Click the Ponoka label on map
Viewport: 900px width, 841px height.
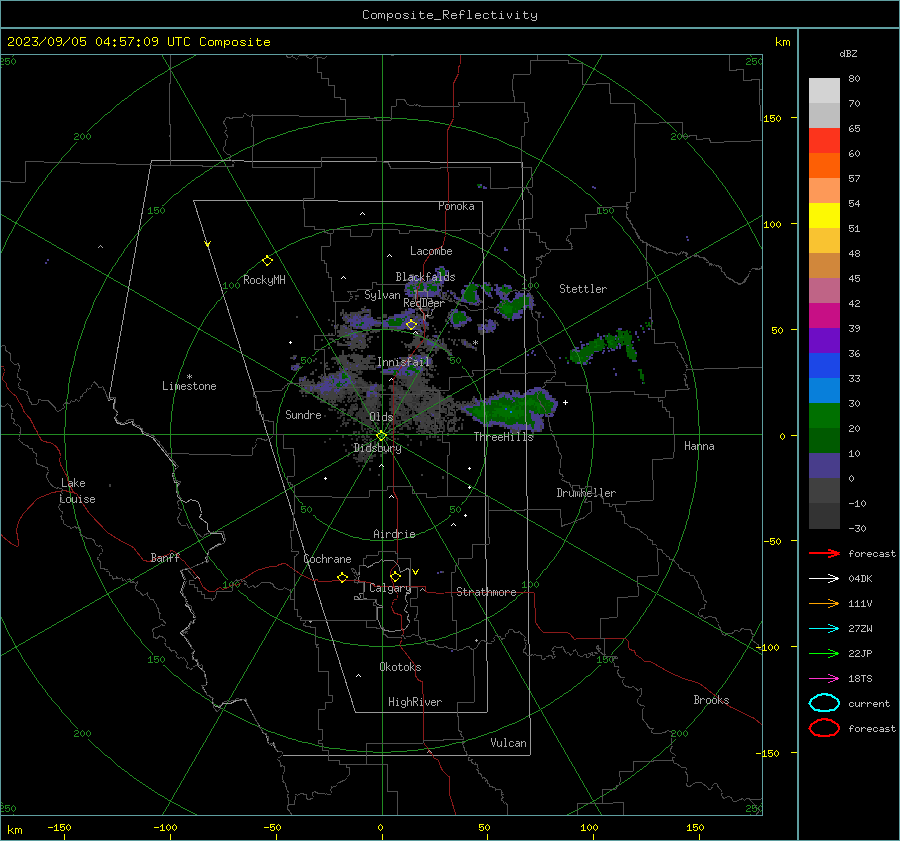click(456, 206)
